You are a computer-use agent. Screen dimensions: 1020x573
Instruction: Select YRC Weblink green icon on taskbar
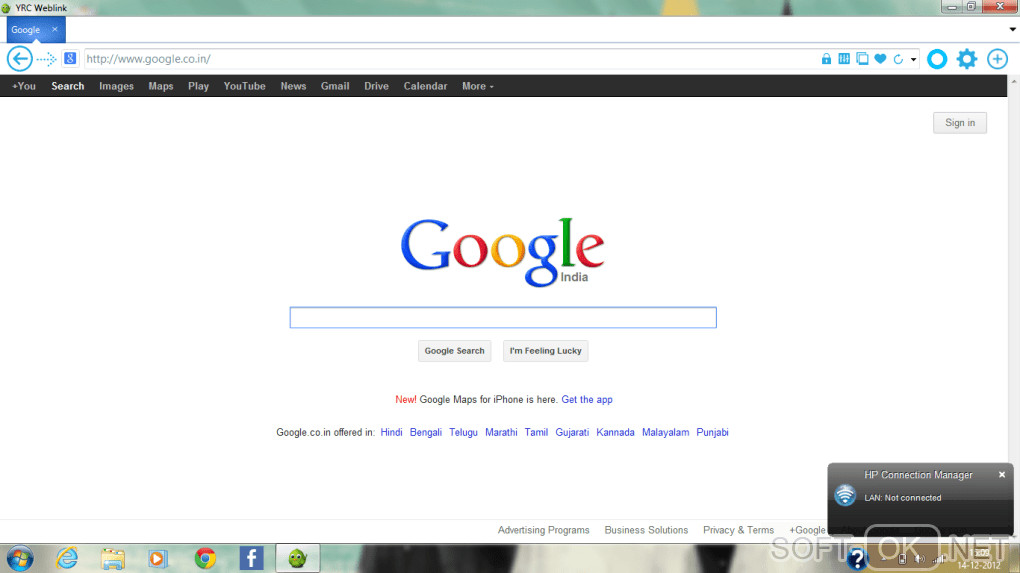click(x=297, y=558)
